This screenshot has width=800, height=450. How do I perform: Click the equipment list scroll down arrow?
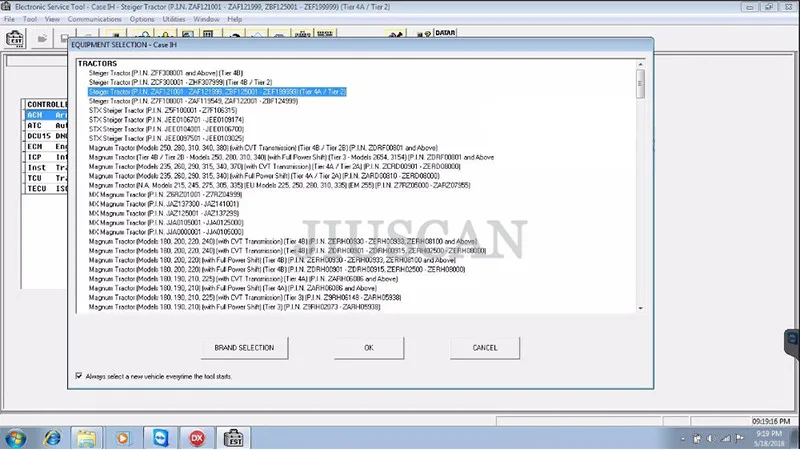pos(640,308)
